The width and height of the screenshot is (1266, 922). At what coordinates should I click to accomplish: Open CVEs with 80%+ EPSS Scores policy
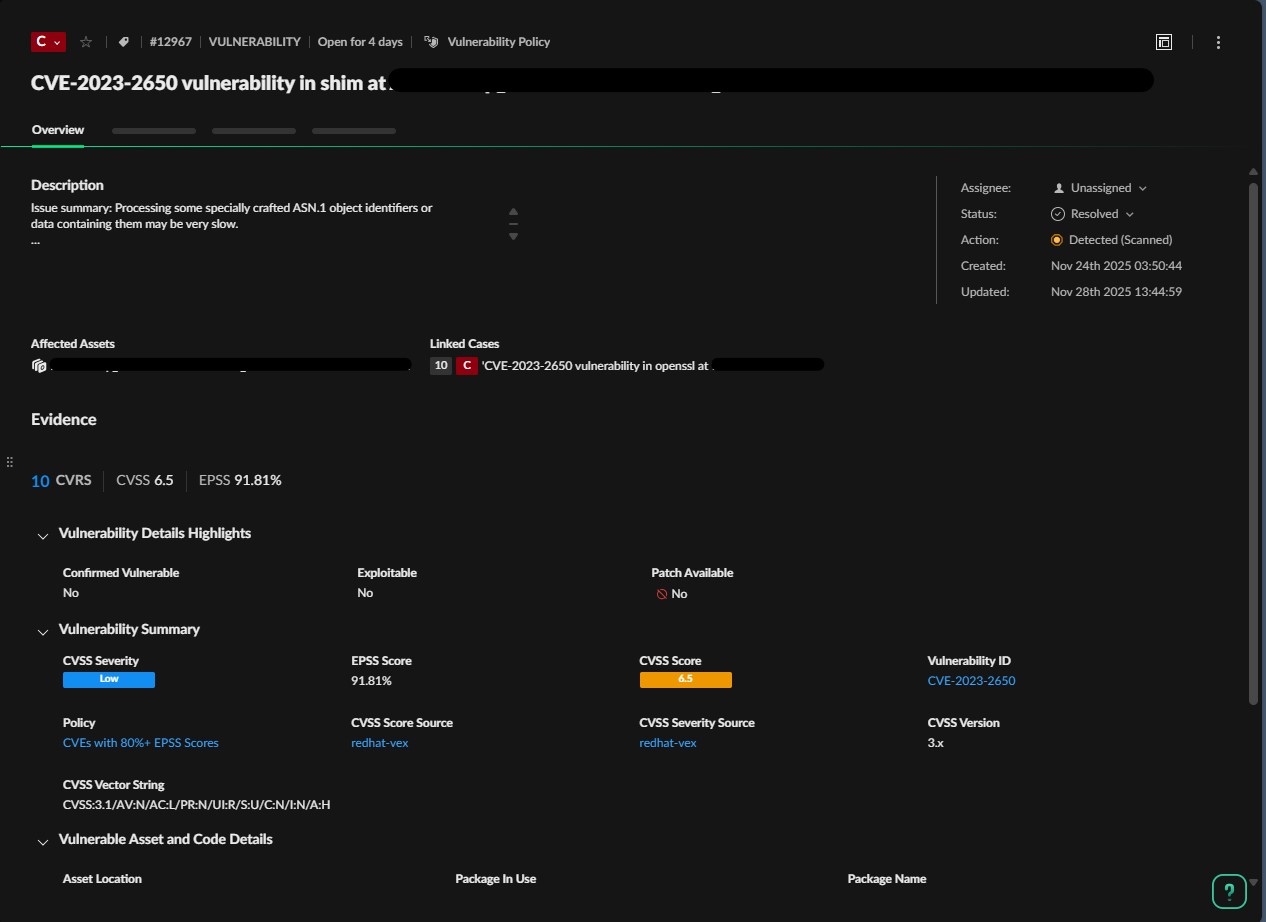tap(140, 743)
